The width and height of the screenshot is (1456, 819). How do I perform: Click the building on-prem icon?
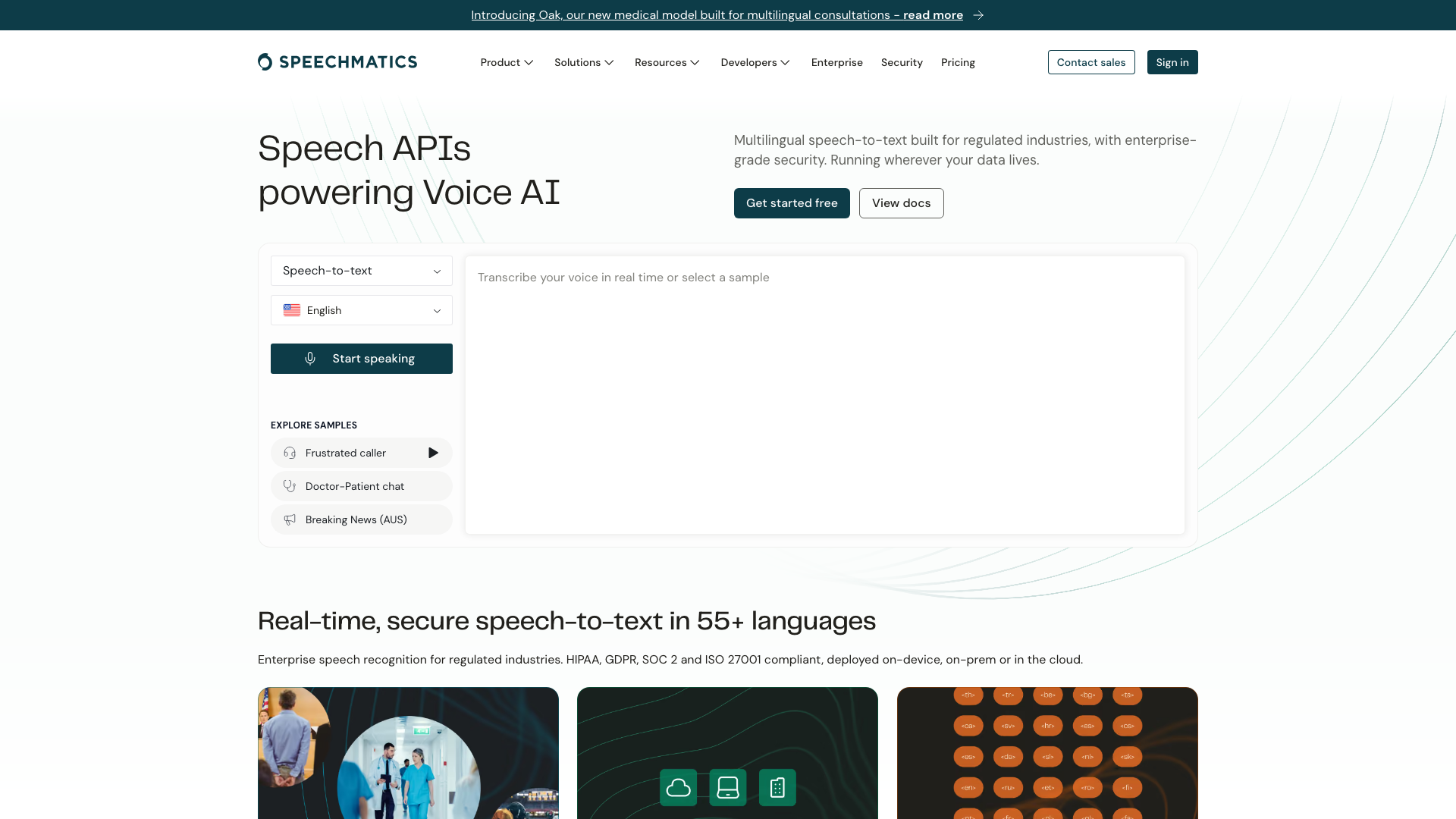tap(777, 787)
